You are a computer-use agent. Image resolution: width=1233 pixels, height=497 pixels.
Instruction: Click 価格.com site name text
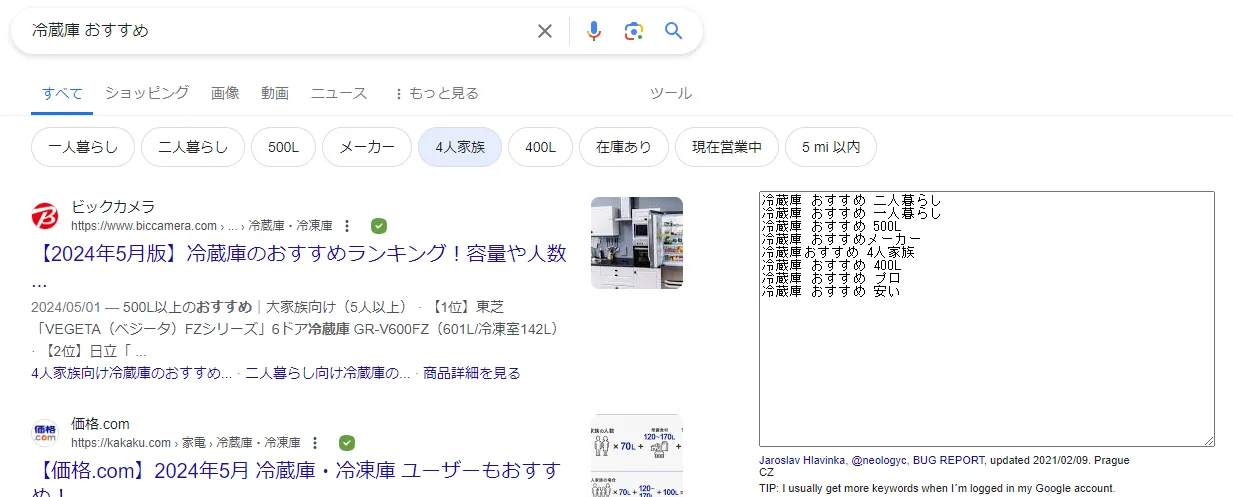point(100,424)
